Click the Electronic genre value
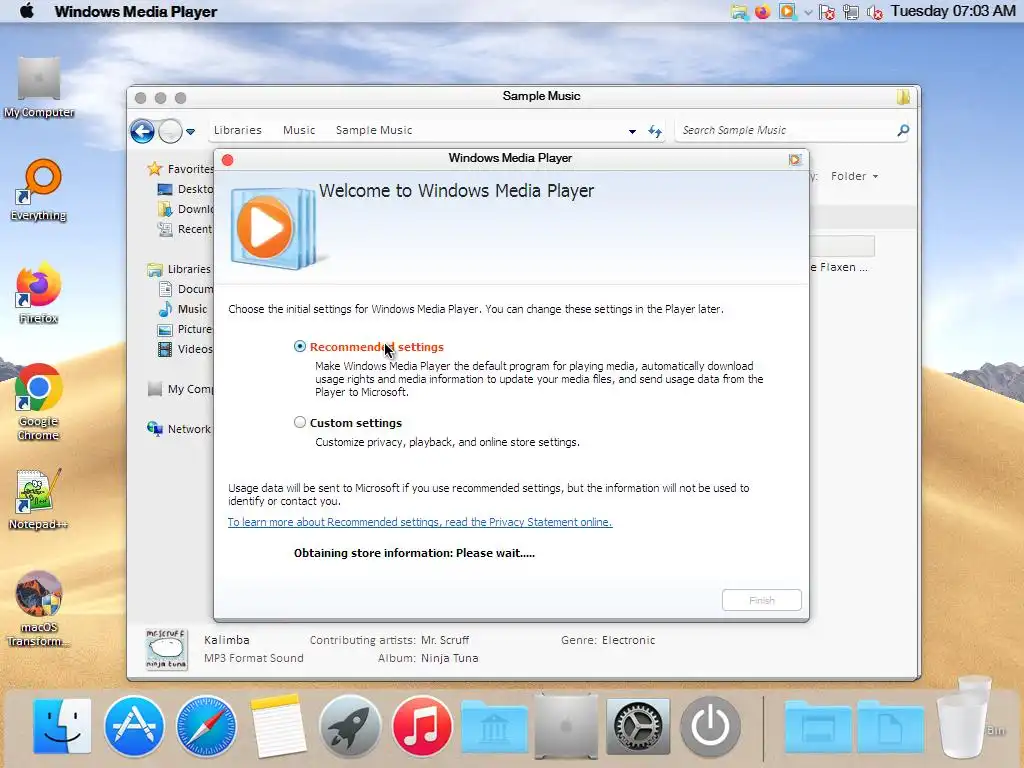This screenshot has width=1024, height=768. (628, 640)
